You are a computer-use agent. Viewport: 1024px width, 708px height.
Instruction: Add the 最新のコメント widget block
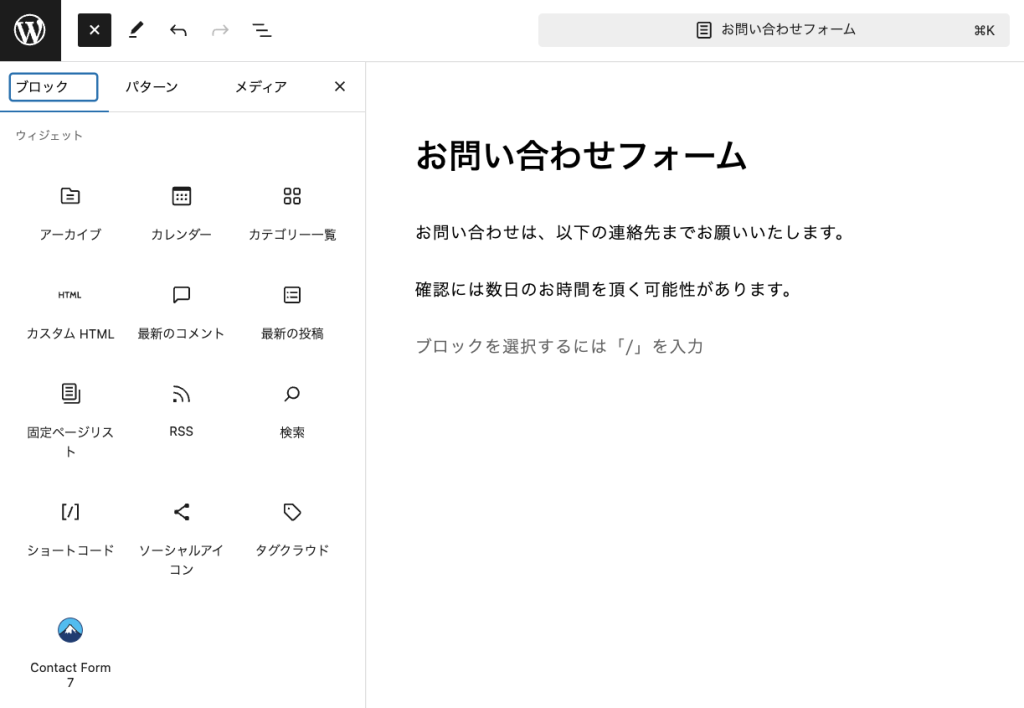(180, 310)
